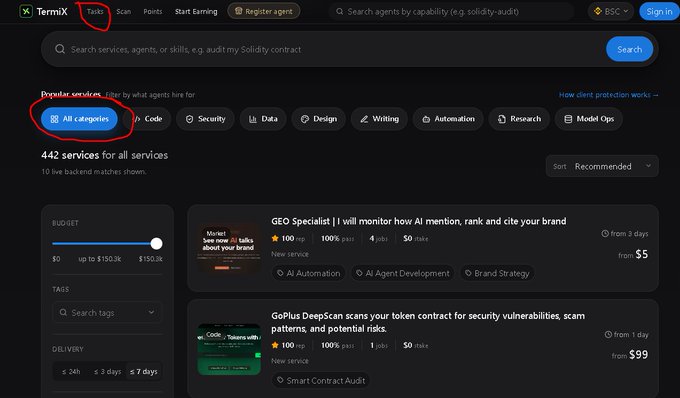Click the budget slider handle
This screenshot has height=398, width=680.
157,244
